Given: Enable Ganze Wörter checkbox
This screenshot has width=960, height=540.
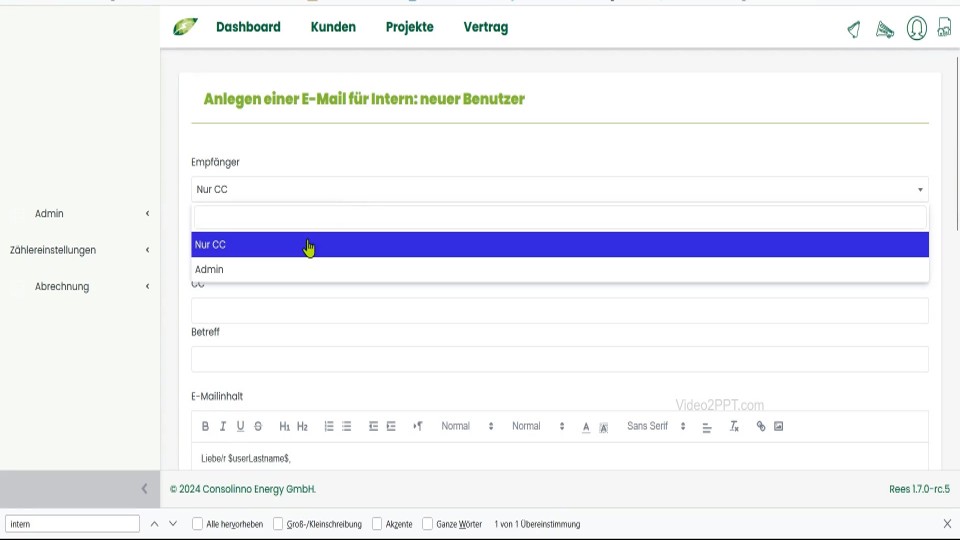Looking at the screenshot, I should point(427,524).
